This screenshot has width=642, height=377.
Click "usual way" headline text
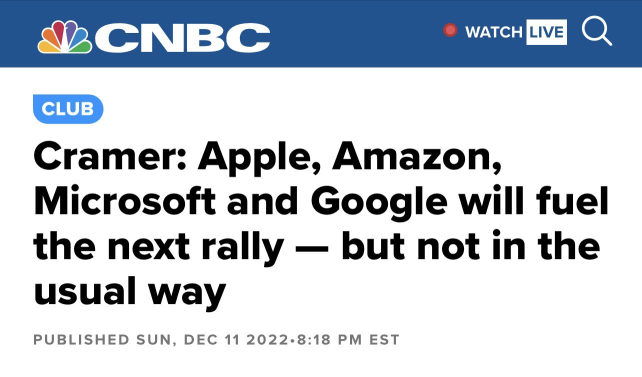pos(129,291)
